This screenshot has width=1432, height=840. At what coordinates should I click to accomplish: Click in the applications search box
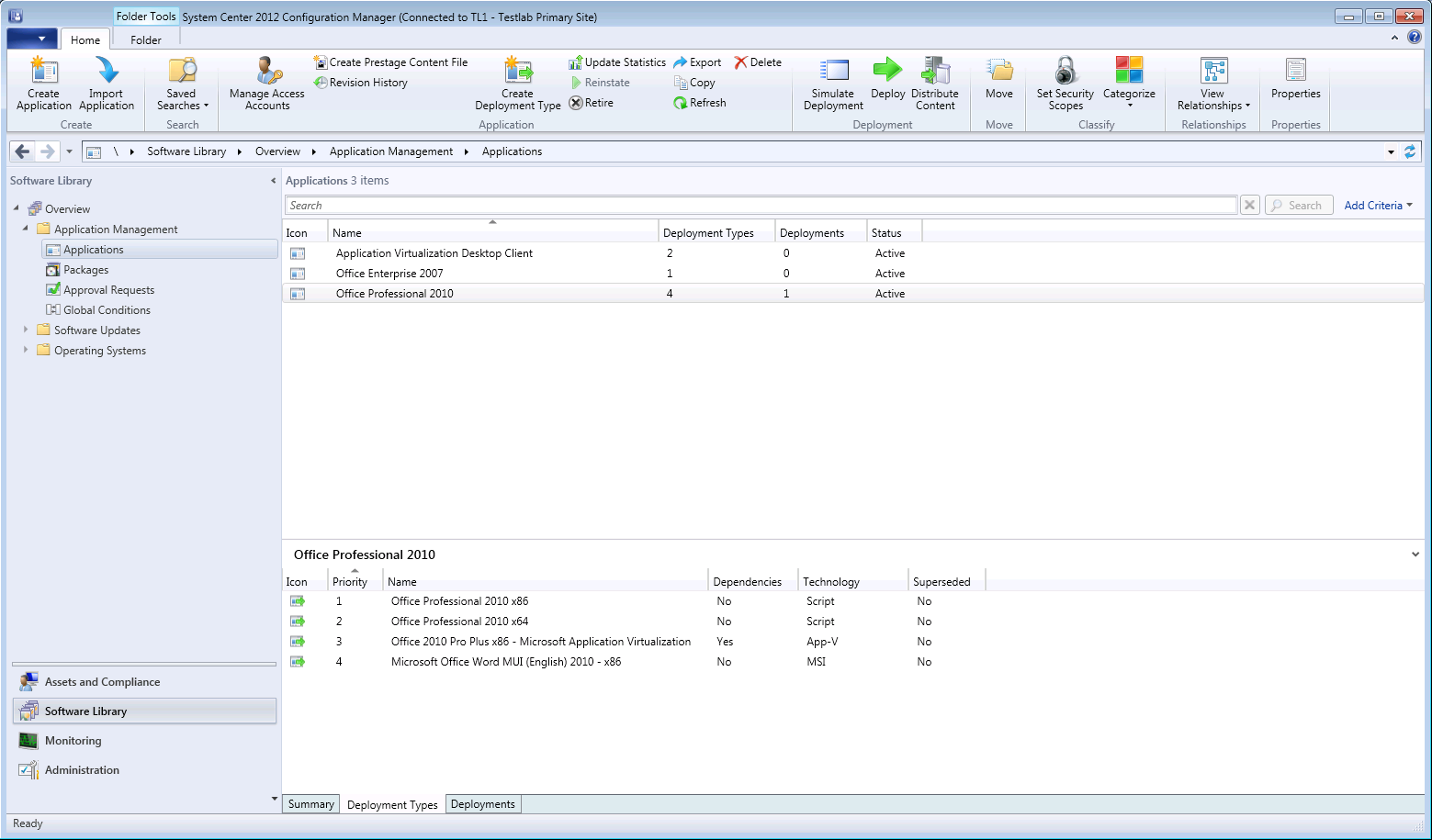click(x=761, y=206)
